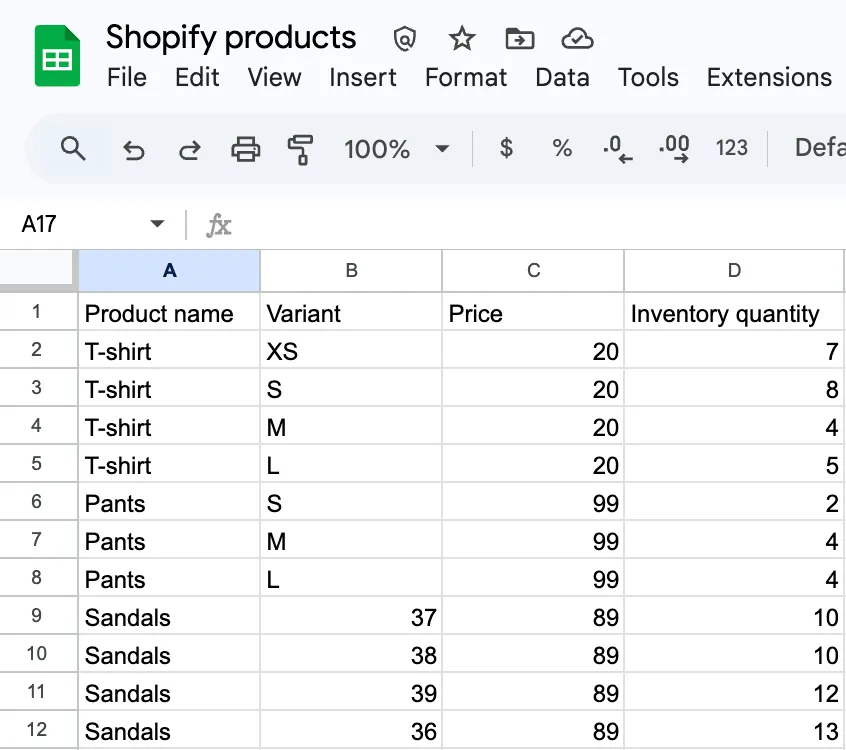Viewport: 846px width, 750px height.
Task: Open the default font dropdown
Action: (x=820, y=148)
